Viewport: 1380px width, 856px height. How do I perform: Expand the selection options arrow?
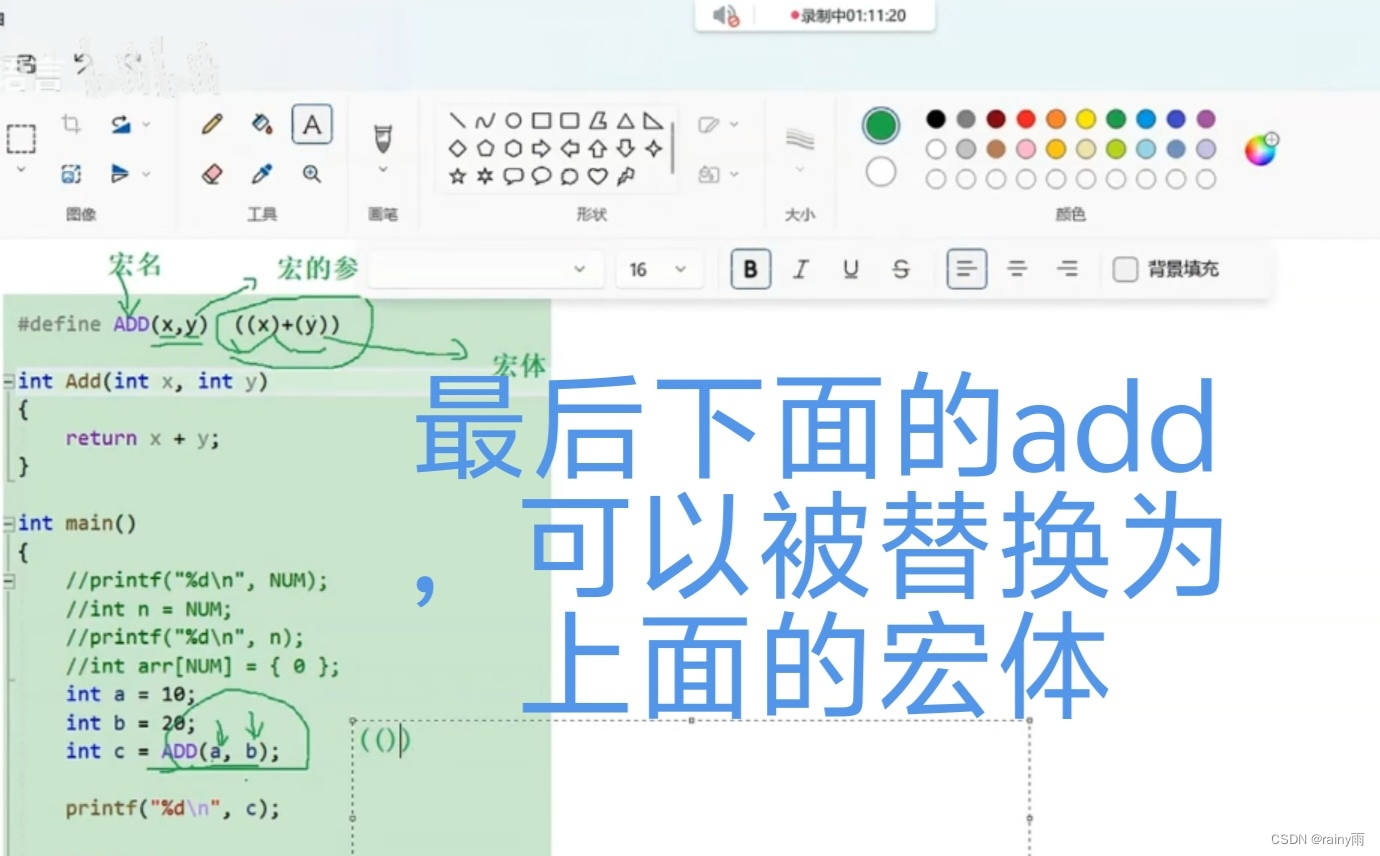[21, 171]
